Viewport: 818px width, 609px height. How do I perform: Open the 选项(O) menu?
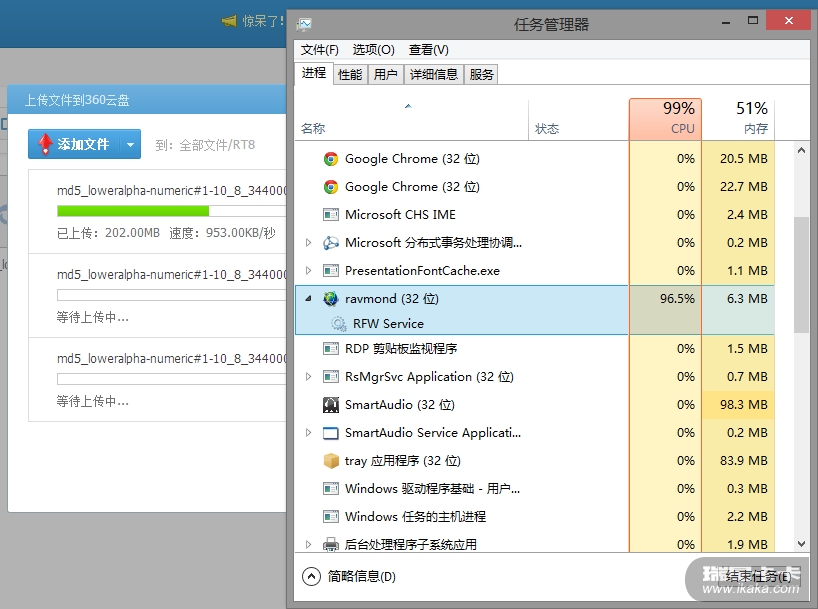click(374, 50)
